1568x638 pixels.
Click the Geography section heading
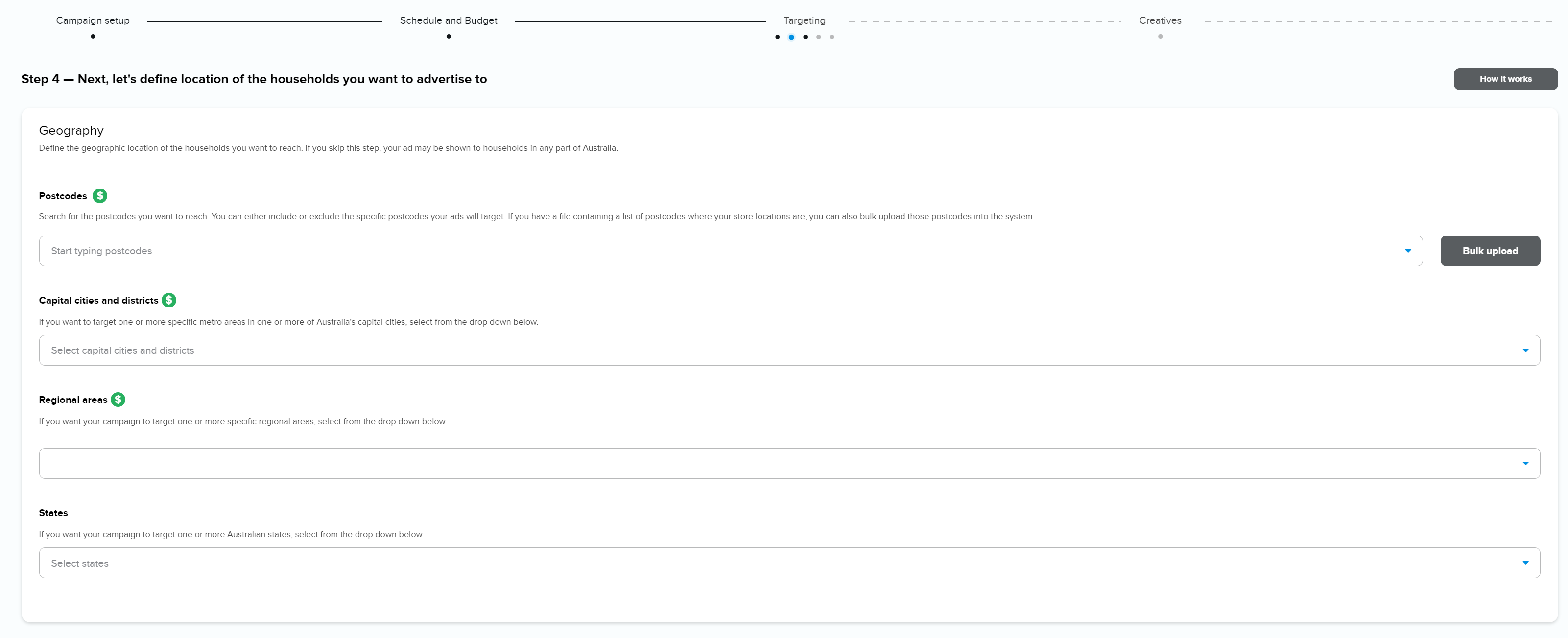pos(71,130)
